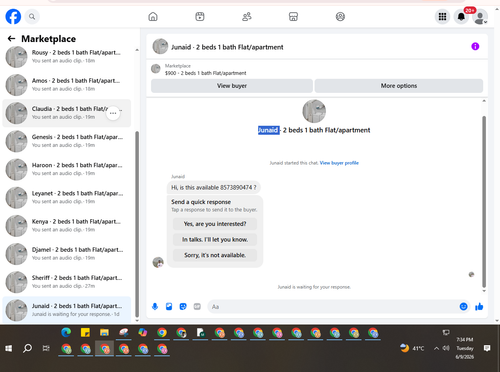This screenshot has width=500, height=372.
Task: Click the conversation list scrollbar
Action: pyautogui.click(x=137, y=224)
